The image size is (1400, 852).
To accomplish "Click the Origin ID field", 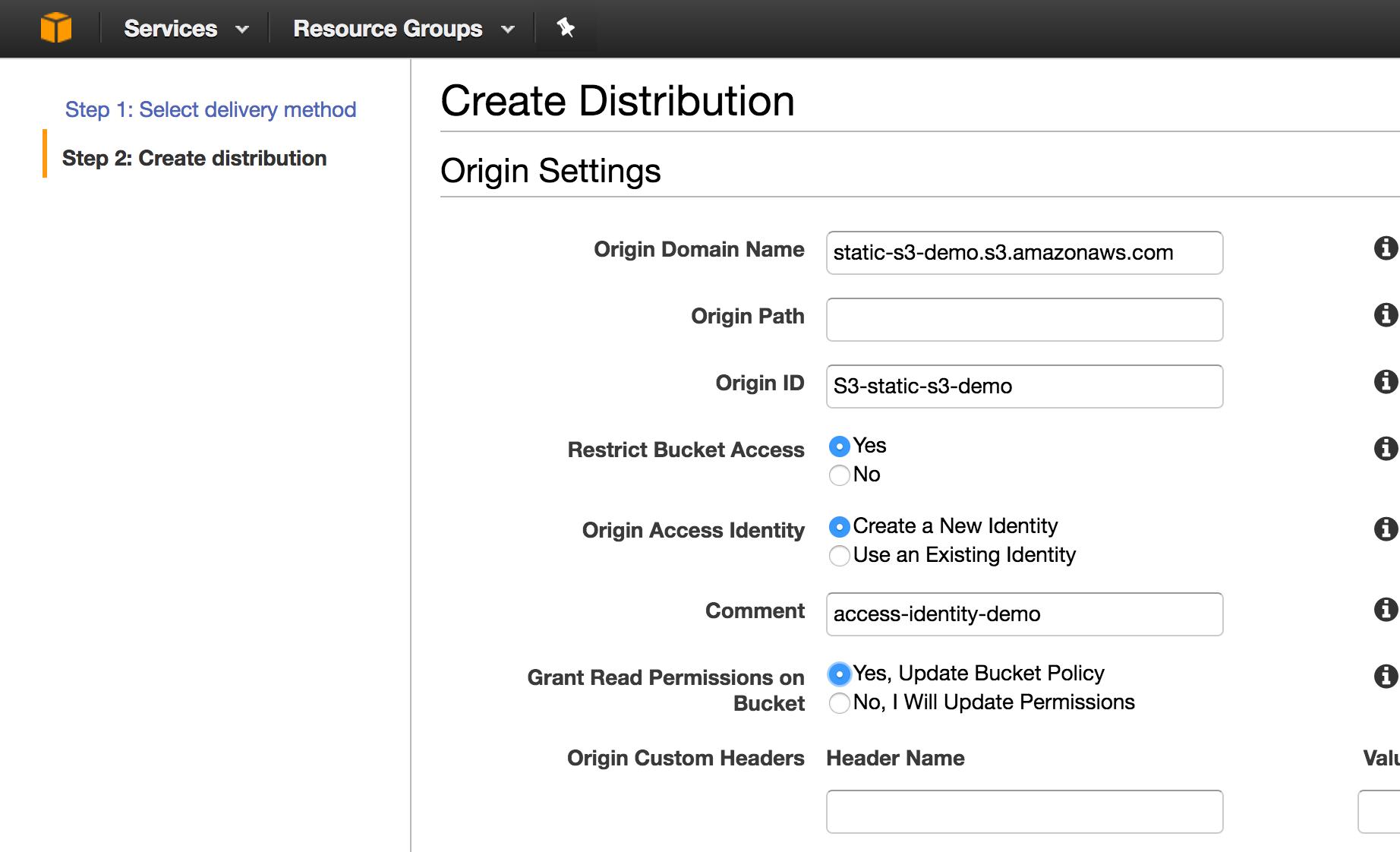I will (x=1024, y=387).
